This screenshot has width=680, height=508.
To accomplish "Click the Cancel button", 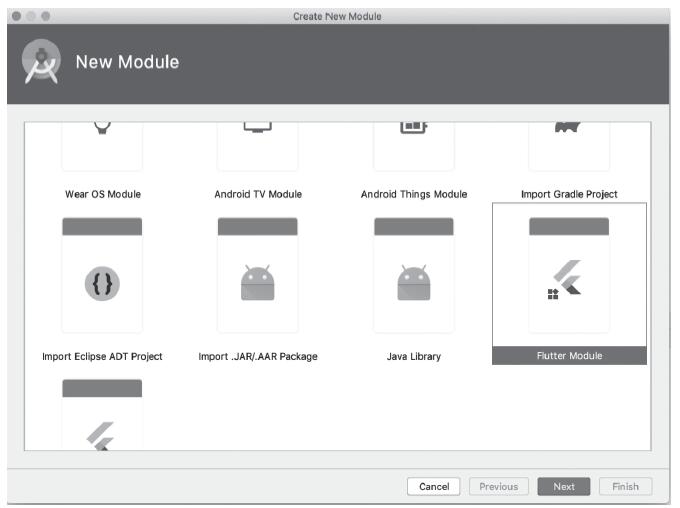I will (434, 486).
